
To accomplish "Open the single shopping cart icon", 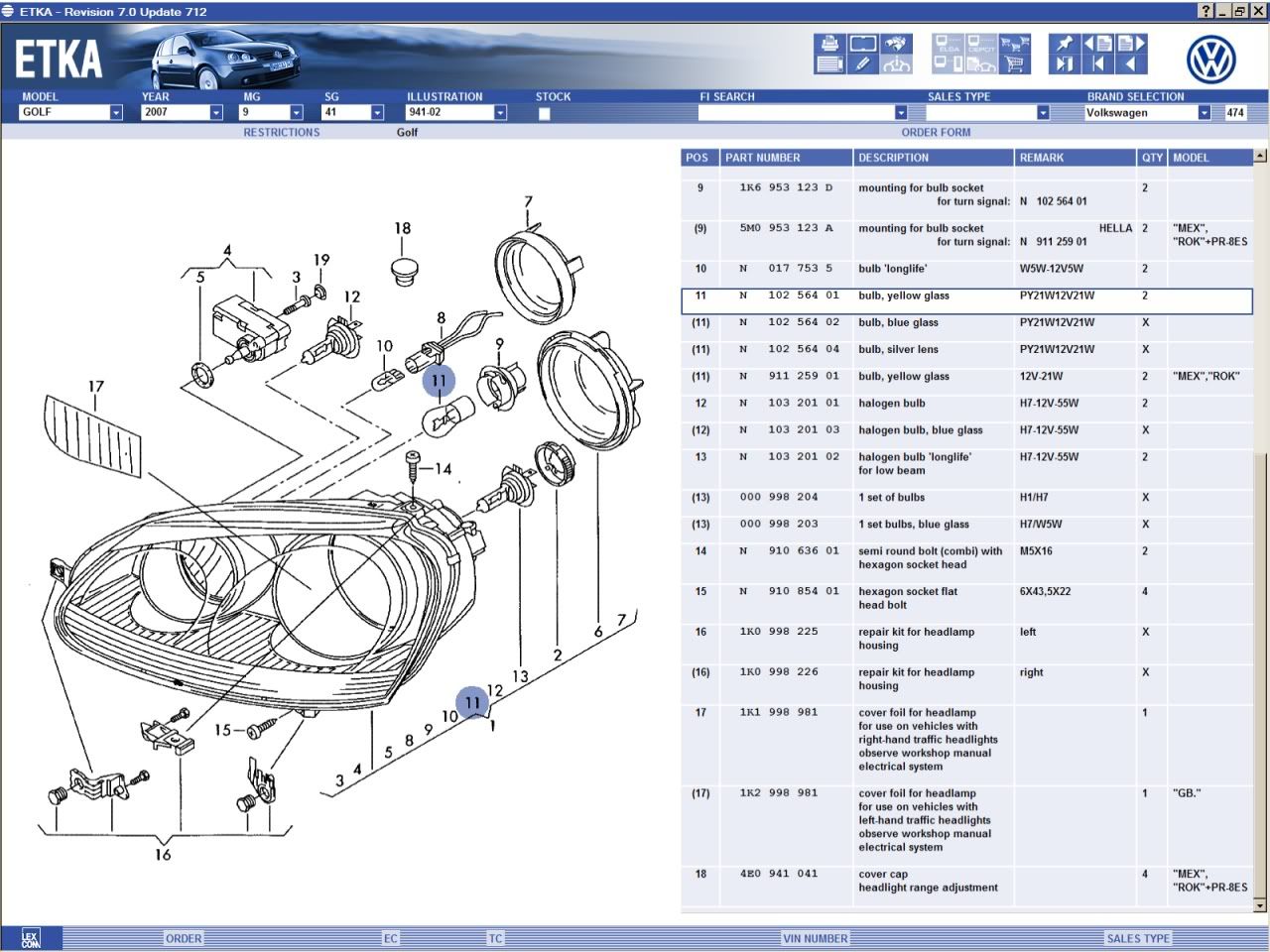I will click(x=1014, y=63).
